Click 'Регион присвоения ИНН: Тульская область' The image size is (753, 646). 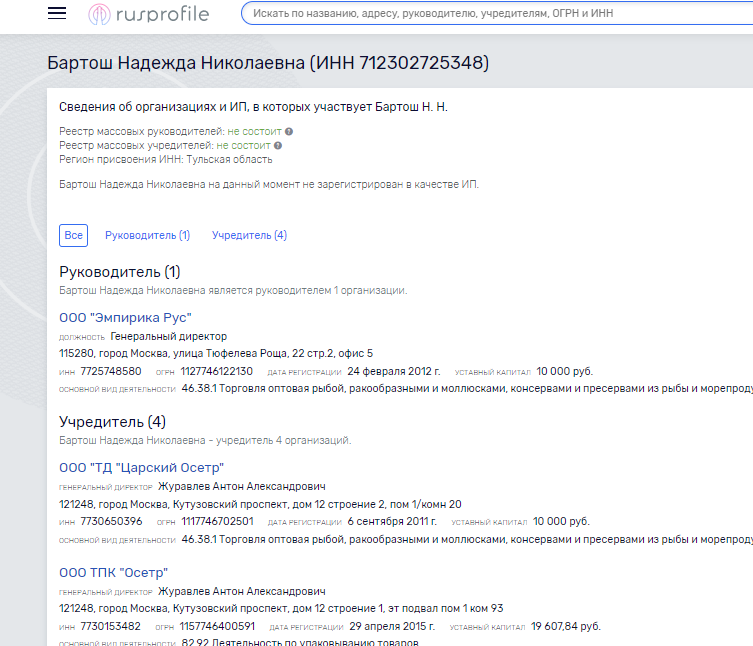[x=166, y=159]
